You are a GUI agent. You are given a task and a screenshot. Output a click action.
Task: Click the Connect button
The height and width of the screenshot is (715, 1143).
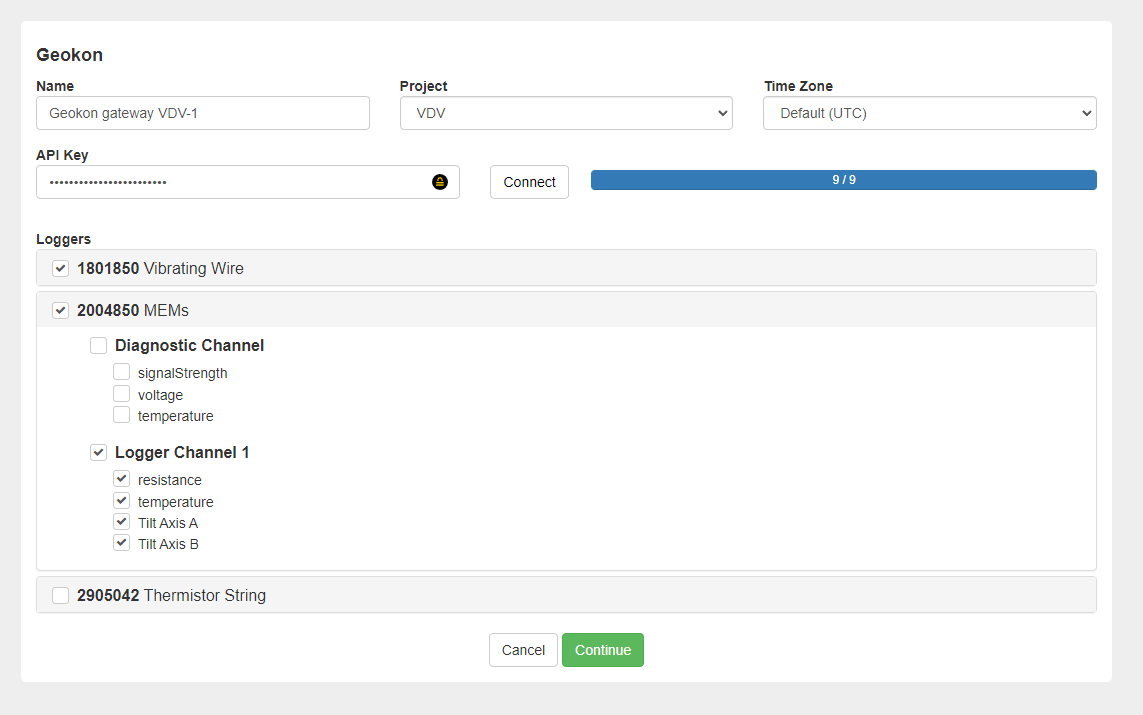click(x=529, y=182)
